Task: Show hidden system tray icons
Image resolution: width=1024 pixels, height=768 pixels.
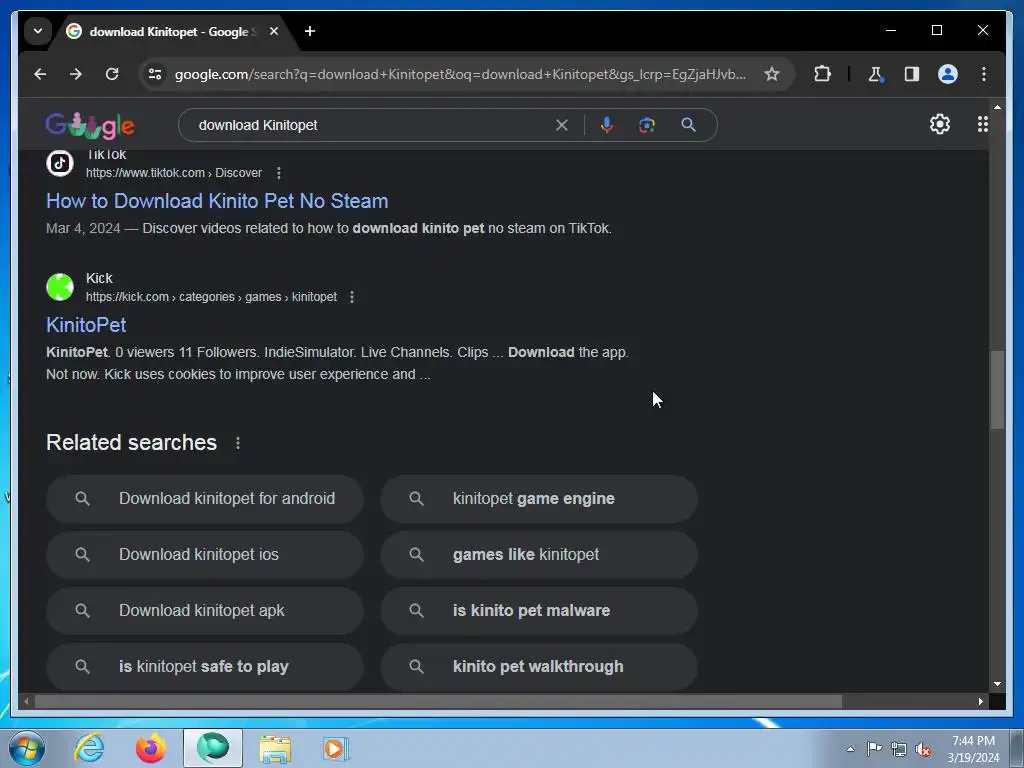Action: (x=850, y=749)
